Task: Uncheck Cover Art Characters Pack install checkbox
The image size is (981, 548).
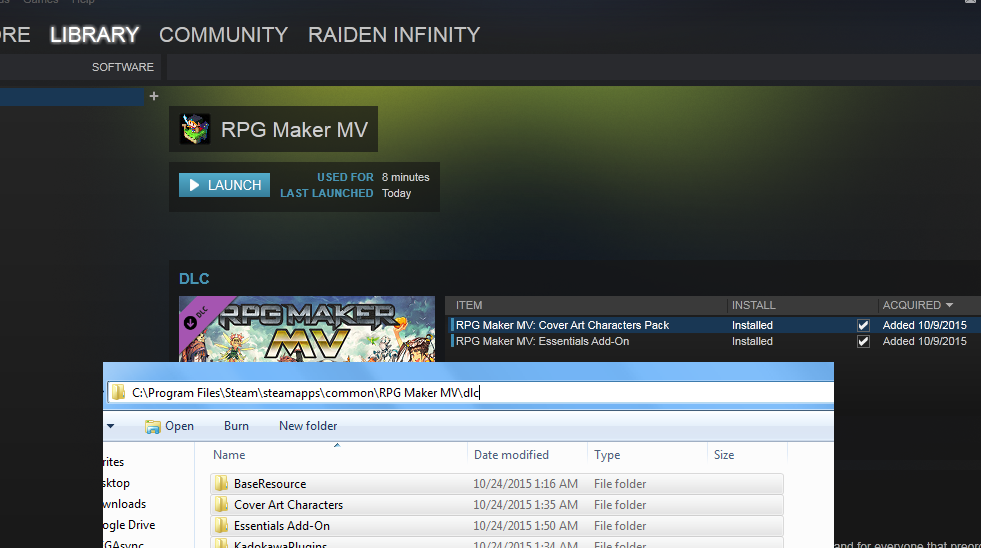Action: pos(863,325)
